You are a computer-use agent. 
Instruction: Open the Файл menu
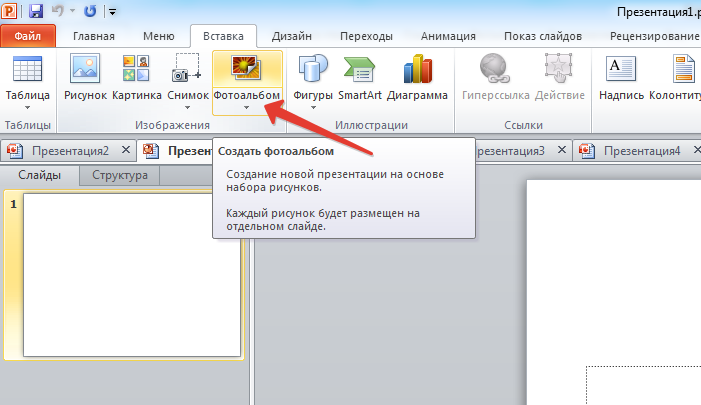pyautogui.click(x=27, y=37)
